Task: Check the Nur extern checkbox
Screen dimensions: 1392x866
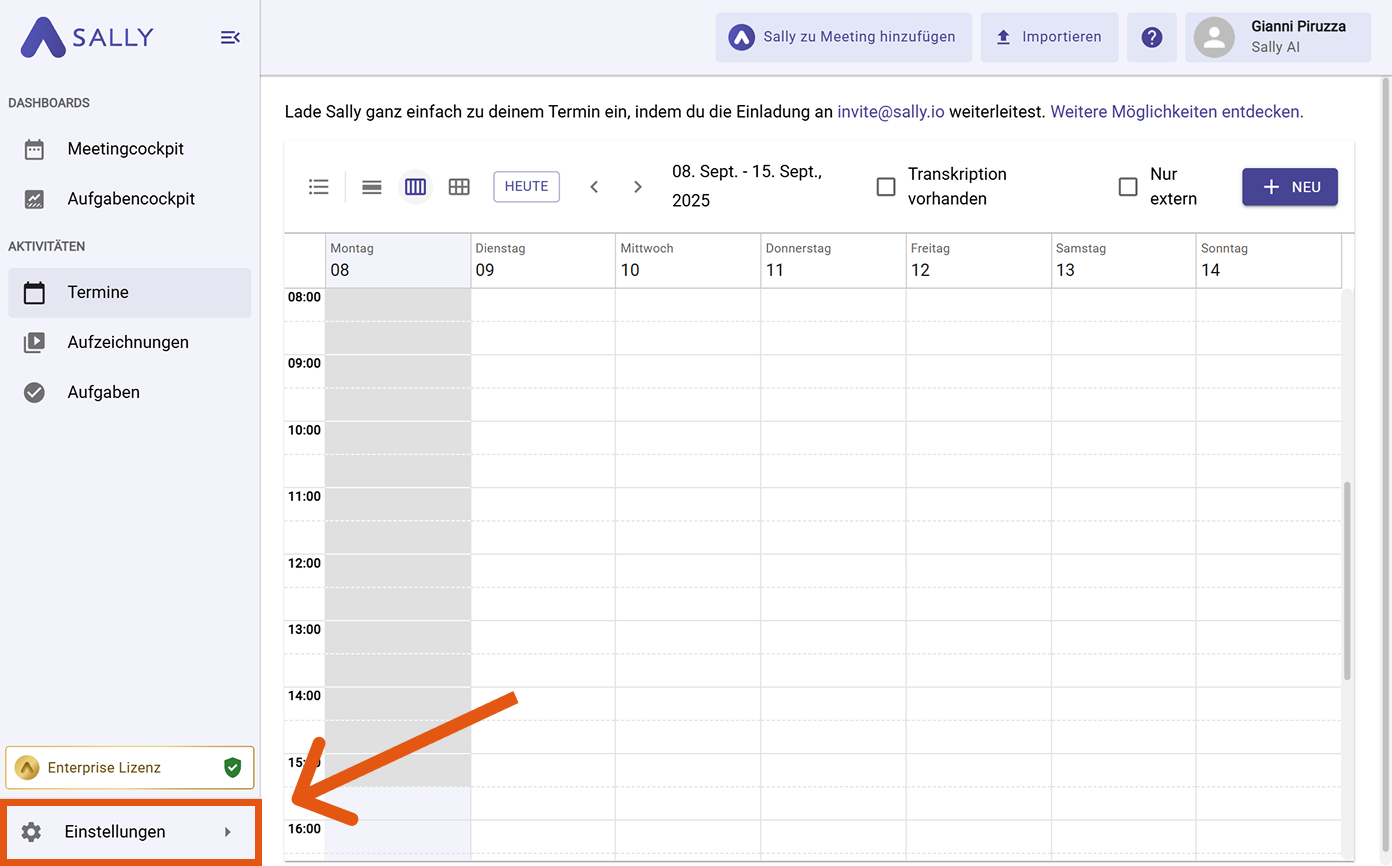Action: [1128, 187]
